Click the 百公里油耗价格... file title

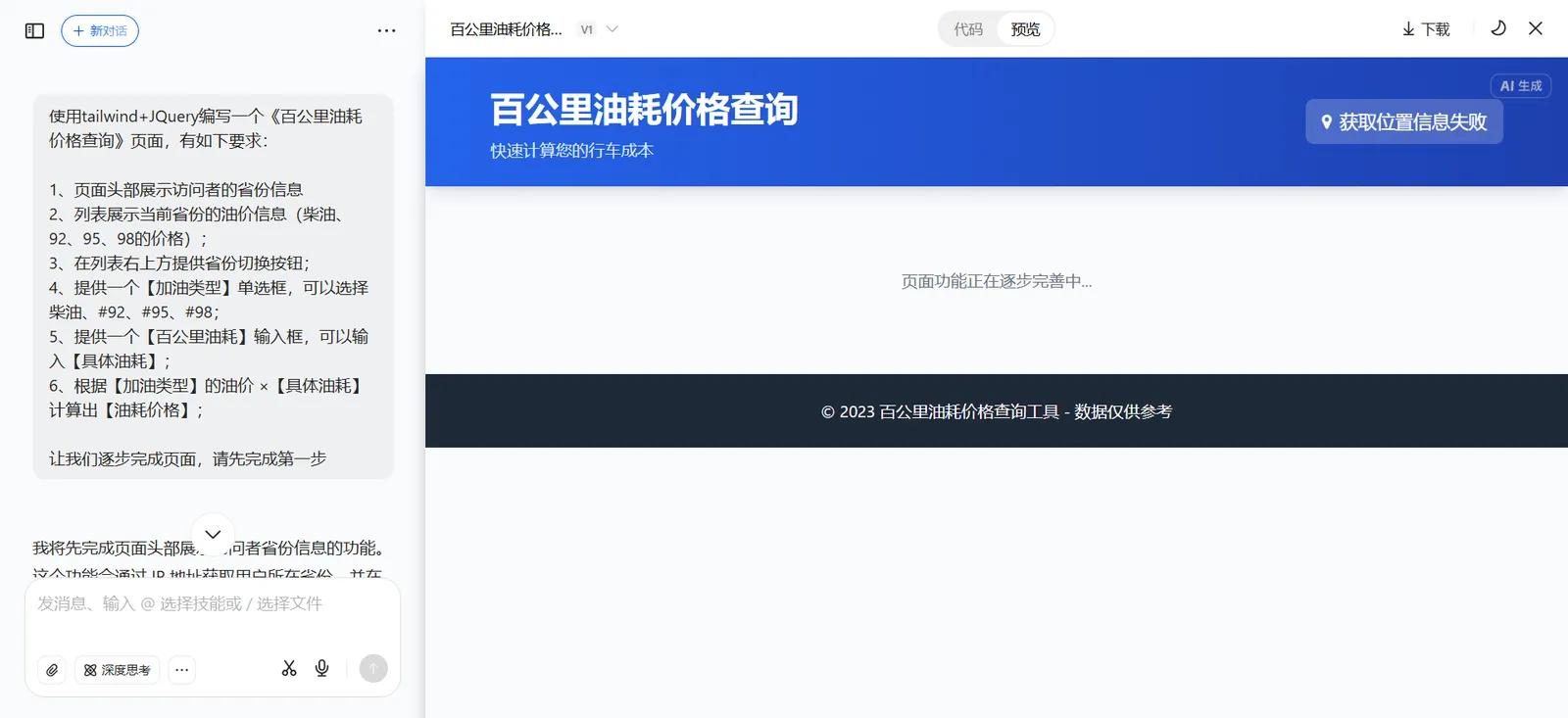[507, 29]
